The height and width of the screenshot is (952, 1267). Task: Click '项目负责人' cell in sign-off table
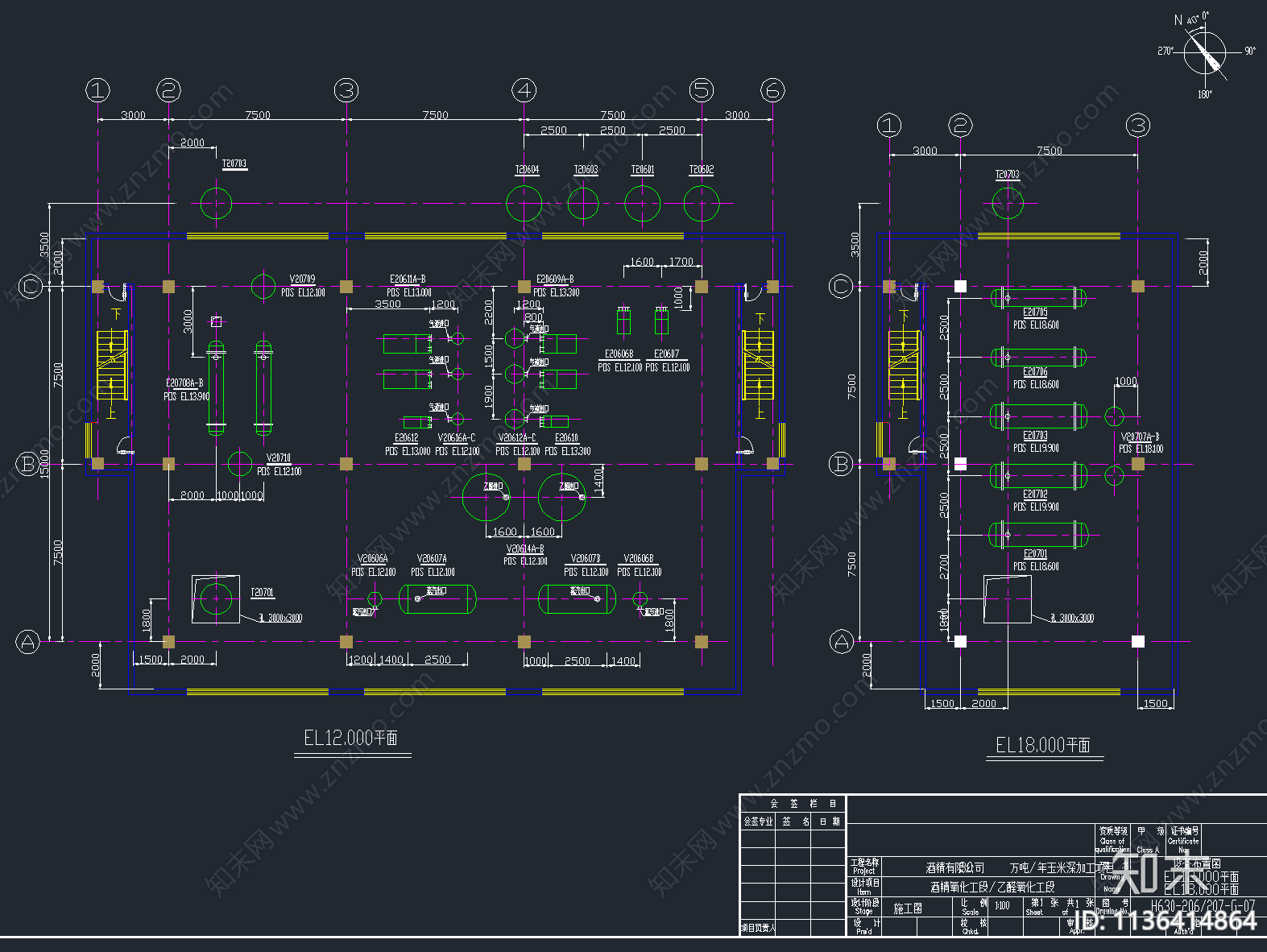click(x=758, y=929)
